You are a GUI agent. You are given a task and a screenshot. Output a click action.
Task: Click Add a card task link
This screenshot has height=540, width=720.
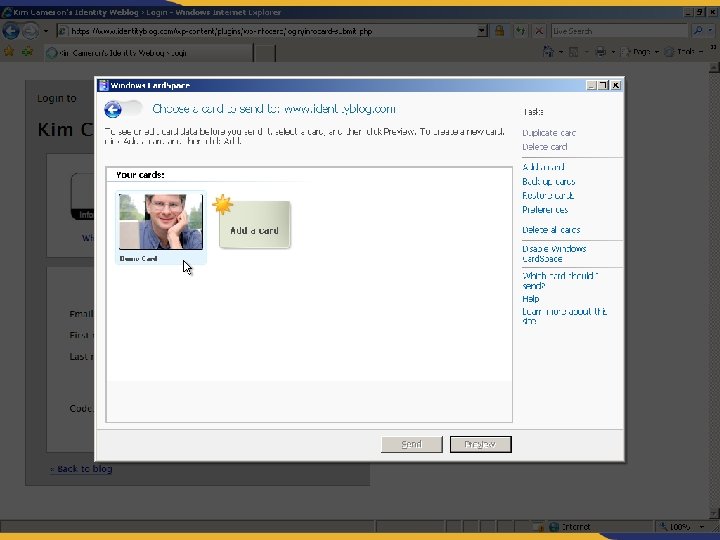pos(543,167)
